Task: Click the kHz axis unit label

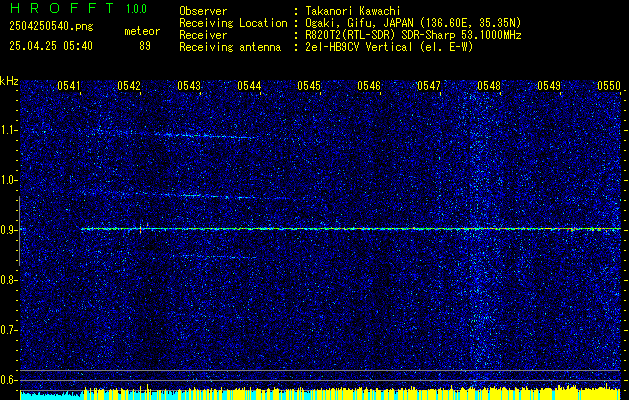Action: (9, 81)
